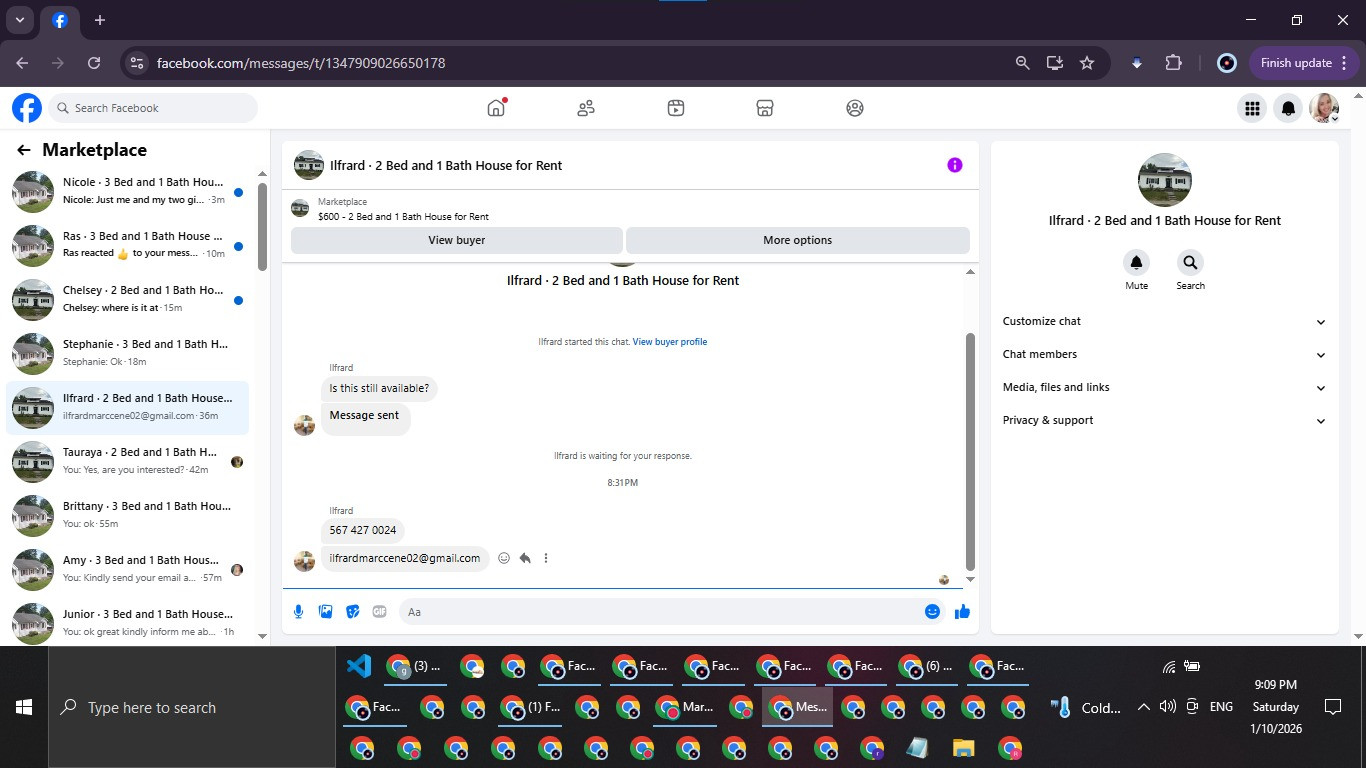This screenshot has height=768, width=1366.
Task: Open emoji picker in message field
Action: (932, 611)
